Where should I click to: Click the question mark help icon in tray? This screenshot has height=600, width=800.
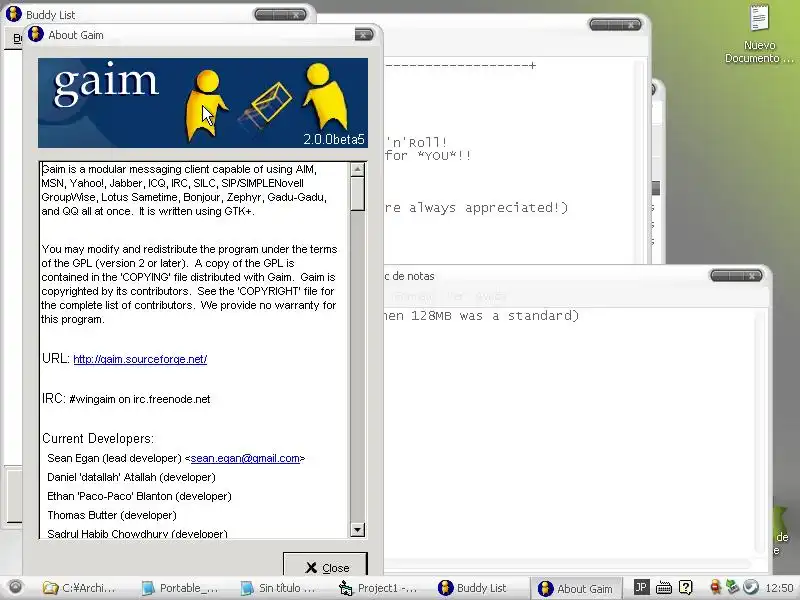686,587
